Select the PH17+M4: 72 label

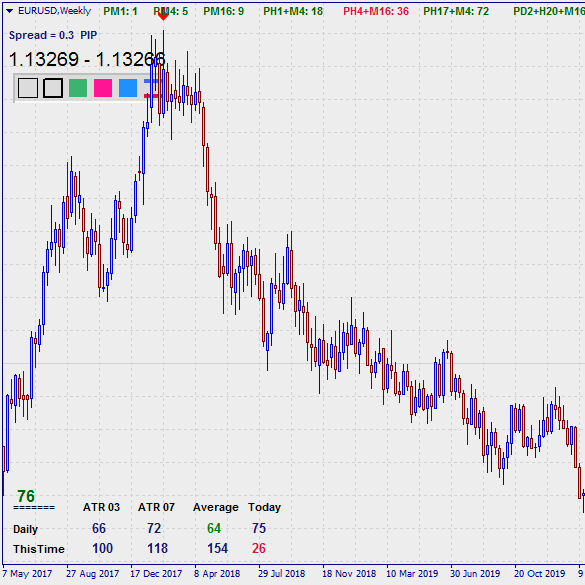tap(456, 11)
